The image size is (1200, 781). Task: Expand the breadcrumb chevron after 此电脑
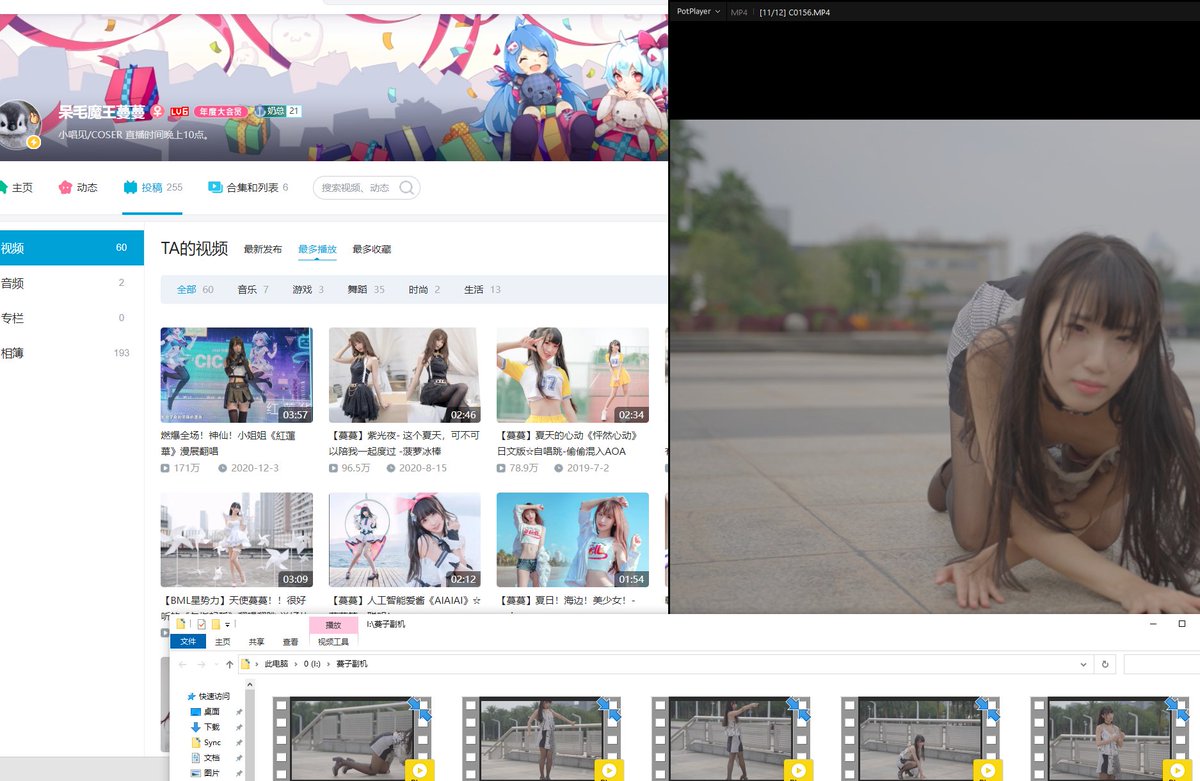[x=296, y=662]
